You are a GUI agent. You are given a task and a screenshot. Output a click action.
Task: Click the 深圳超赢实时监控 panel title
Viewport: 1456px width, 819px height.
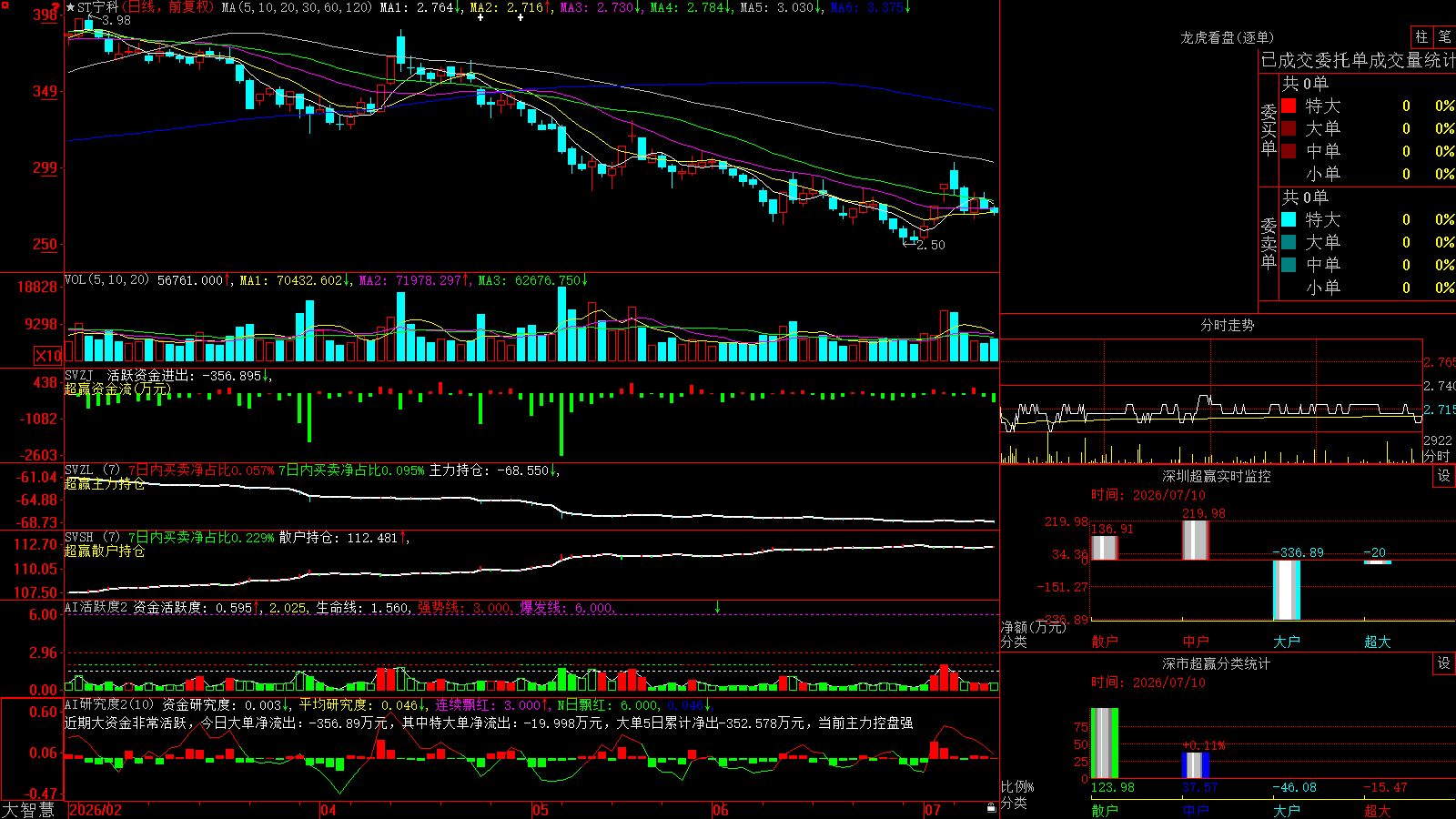coord(1217,476)
